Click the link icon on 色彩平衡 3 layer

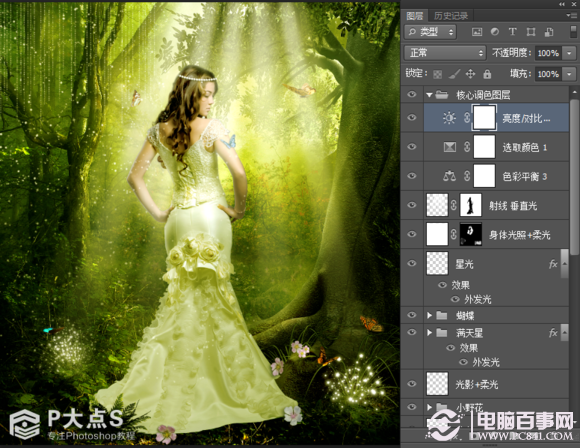(467, 176)
